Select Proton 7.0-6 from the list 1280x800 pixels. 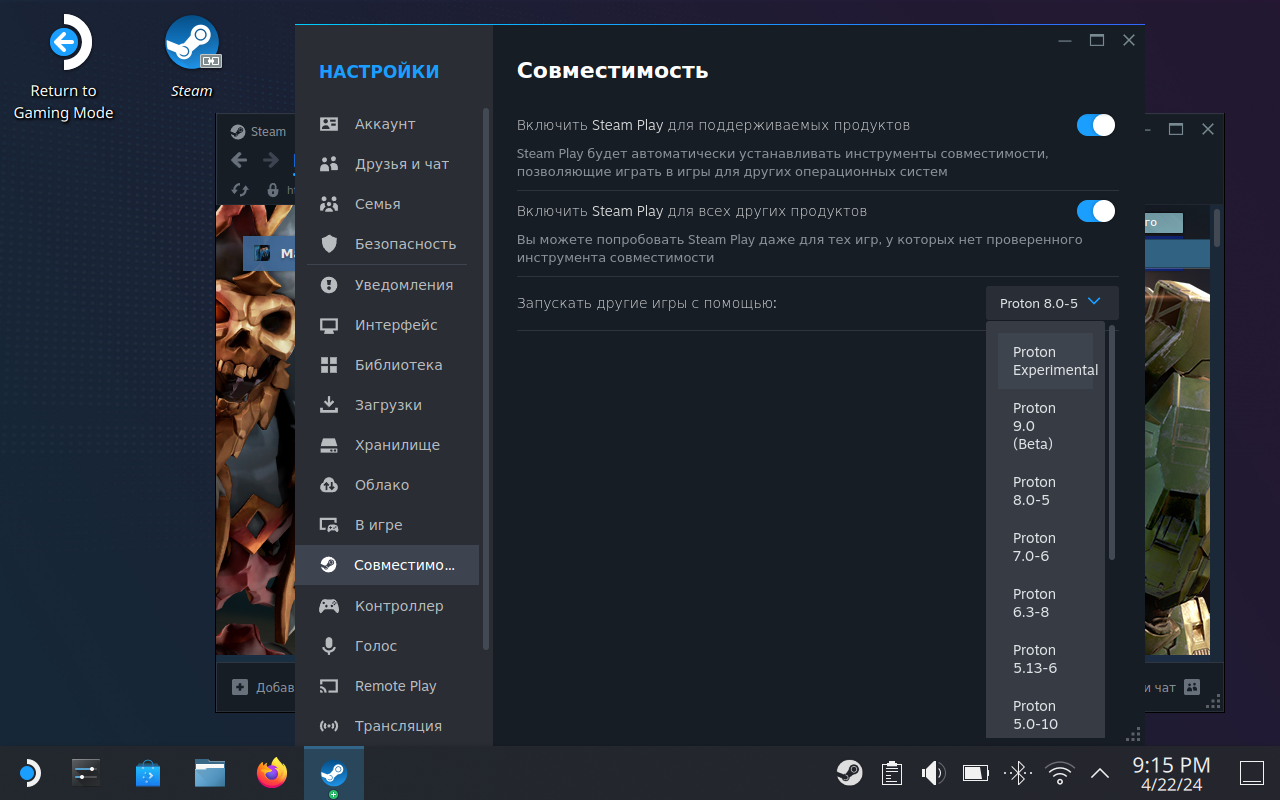1045,547
